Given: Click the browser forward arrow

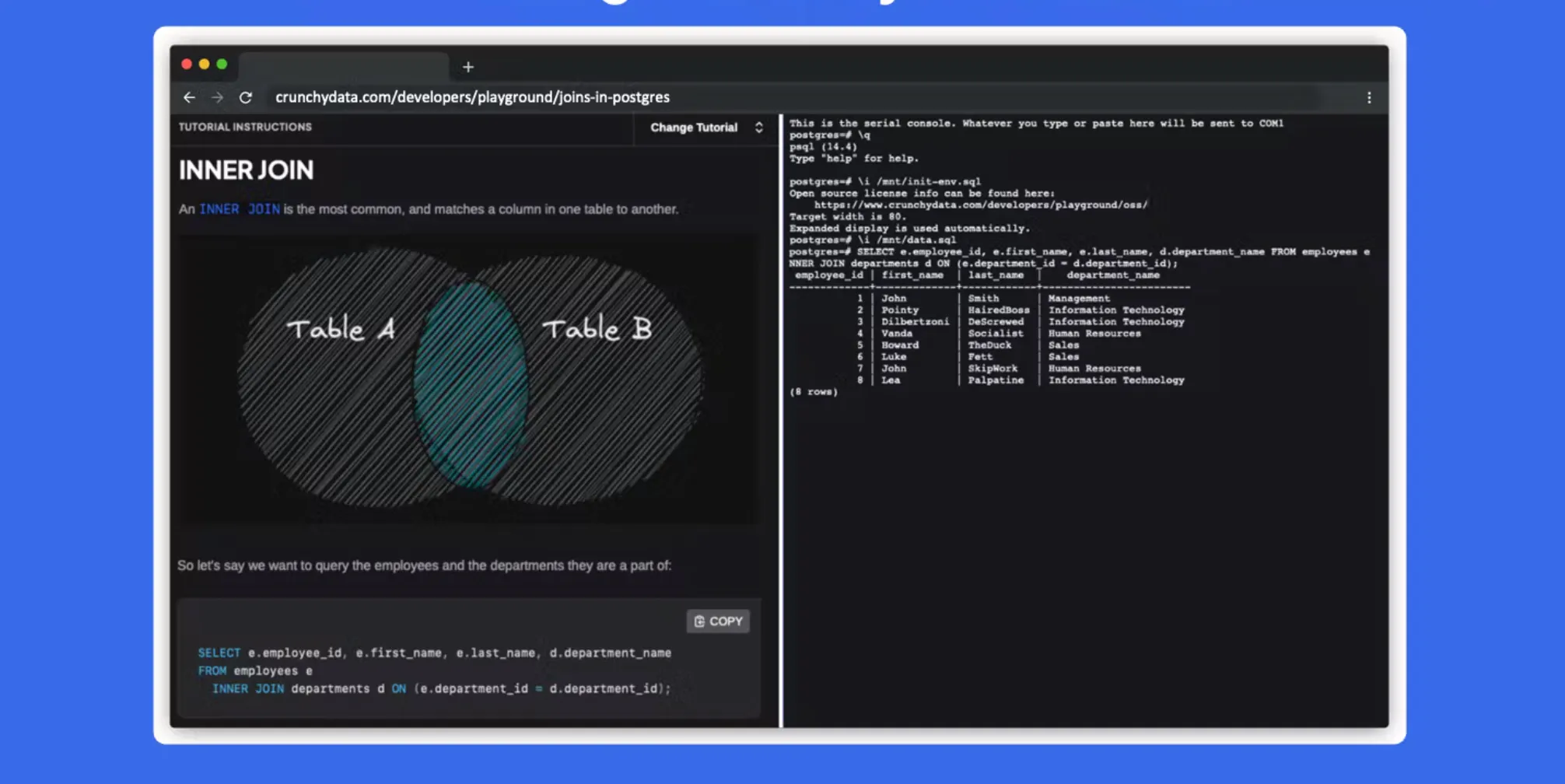Looking at the screenshot, I should (218, 97).
